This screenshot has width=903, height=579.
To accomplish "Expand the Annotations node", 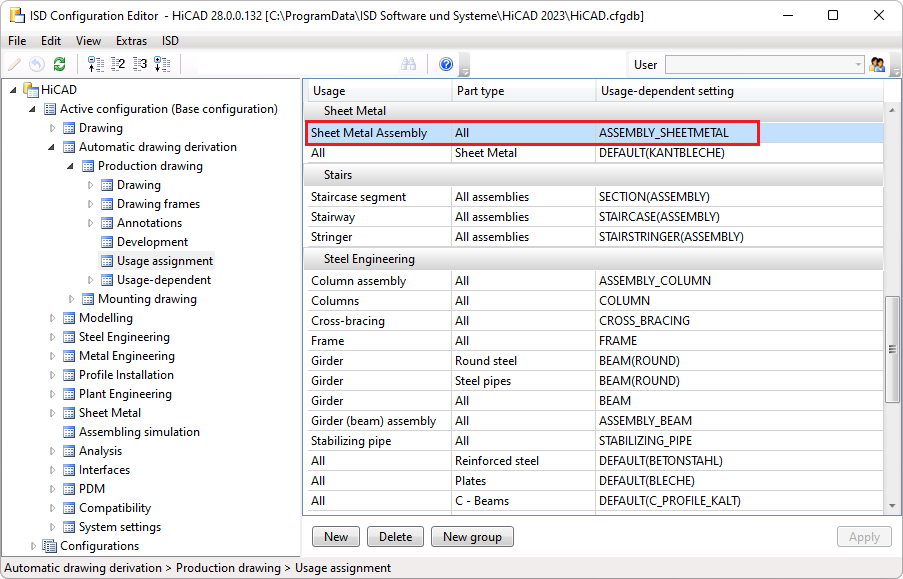I will pyautogui.click(x=90, y=223).
